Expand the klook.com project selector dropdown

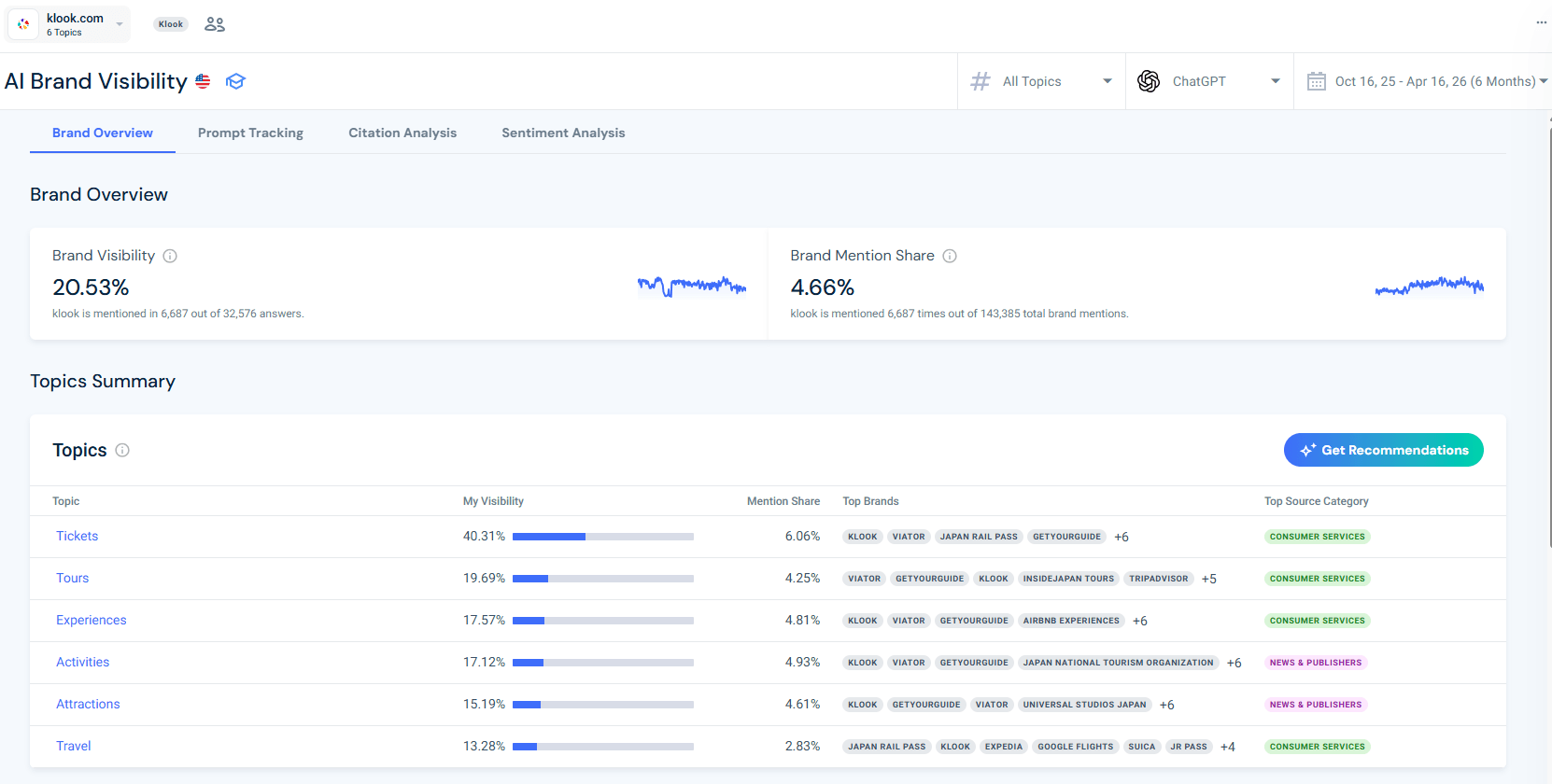click(x=69, y=24)
